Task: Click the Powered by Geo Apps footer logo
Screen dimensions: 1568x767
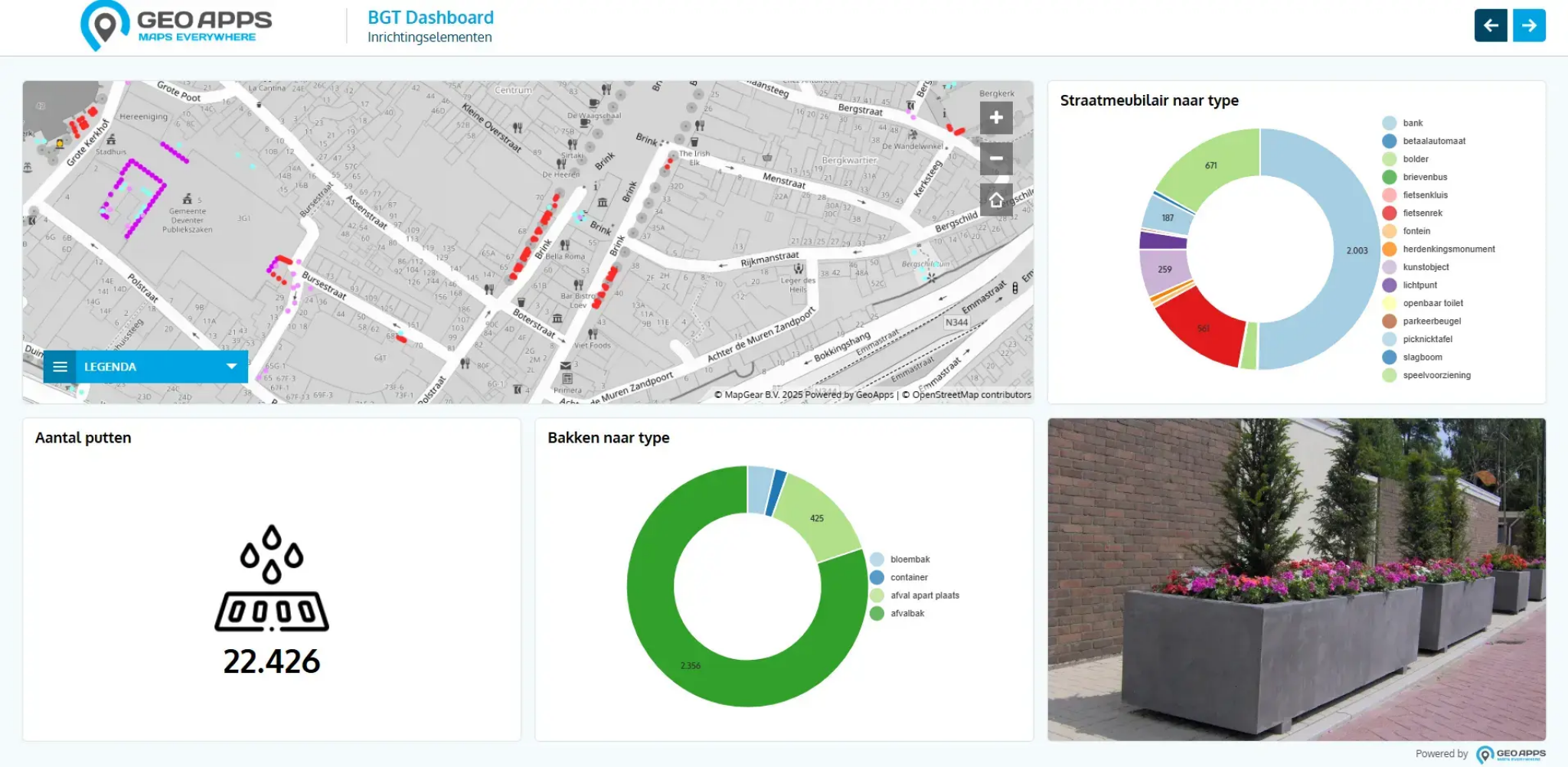Action: click(1510, 754)
